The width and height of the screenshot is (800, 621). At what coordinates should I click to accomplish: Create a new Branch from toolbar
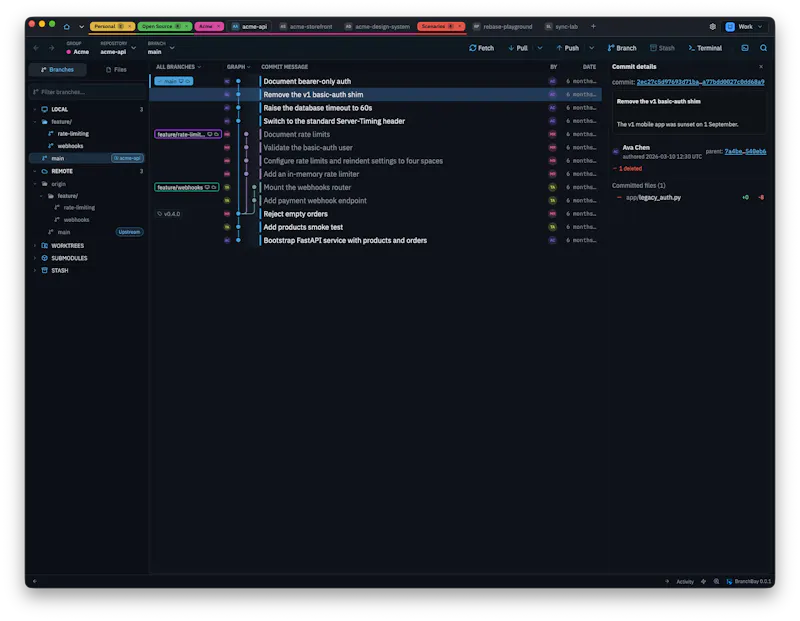click(x=621, y=48)
